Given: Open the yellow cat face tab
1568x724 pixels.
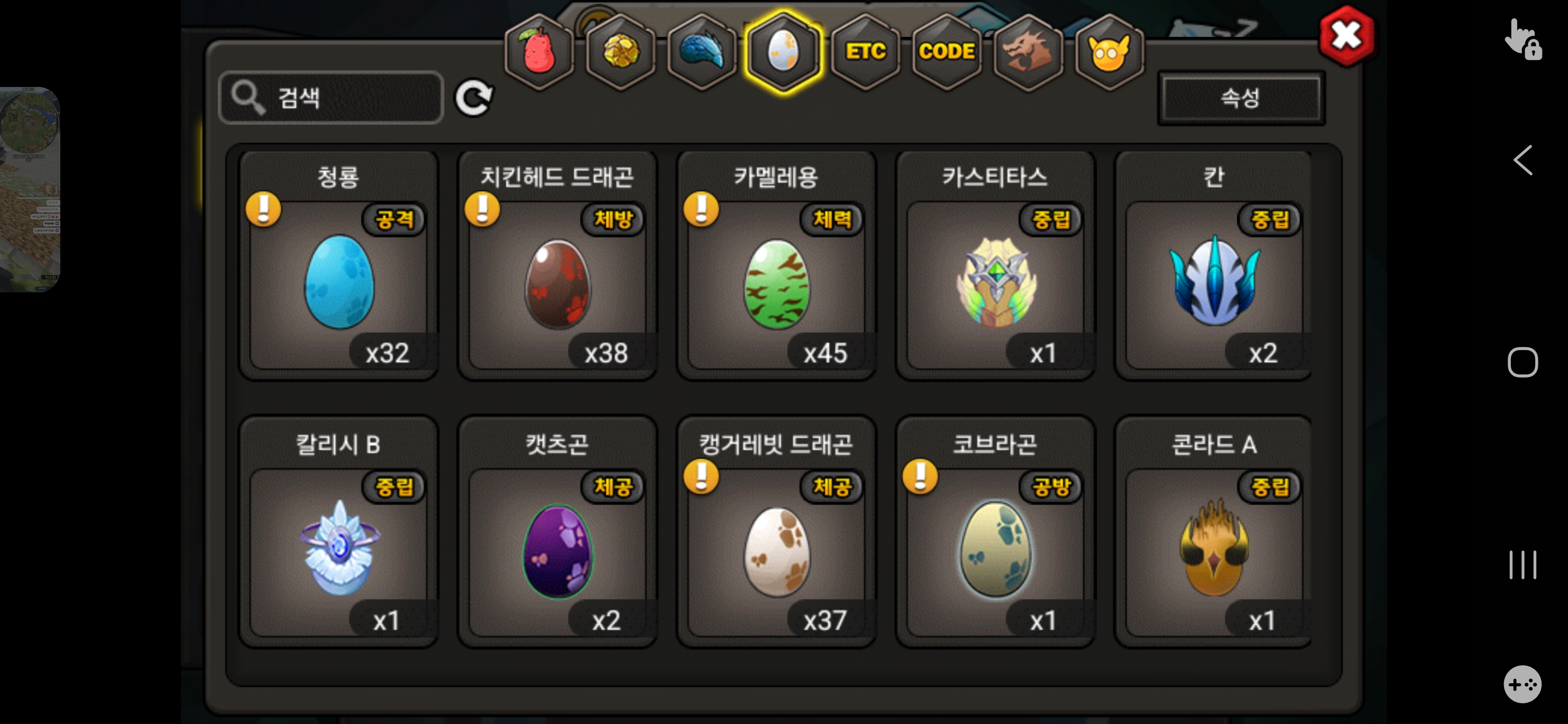Looking at the screenshot, I should tap(1110, 52).
